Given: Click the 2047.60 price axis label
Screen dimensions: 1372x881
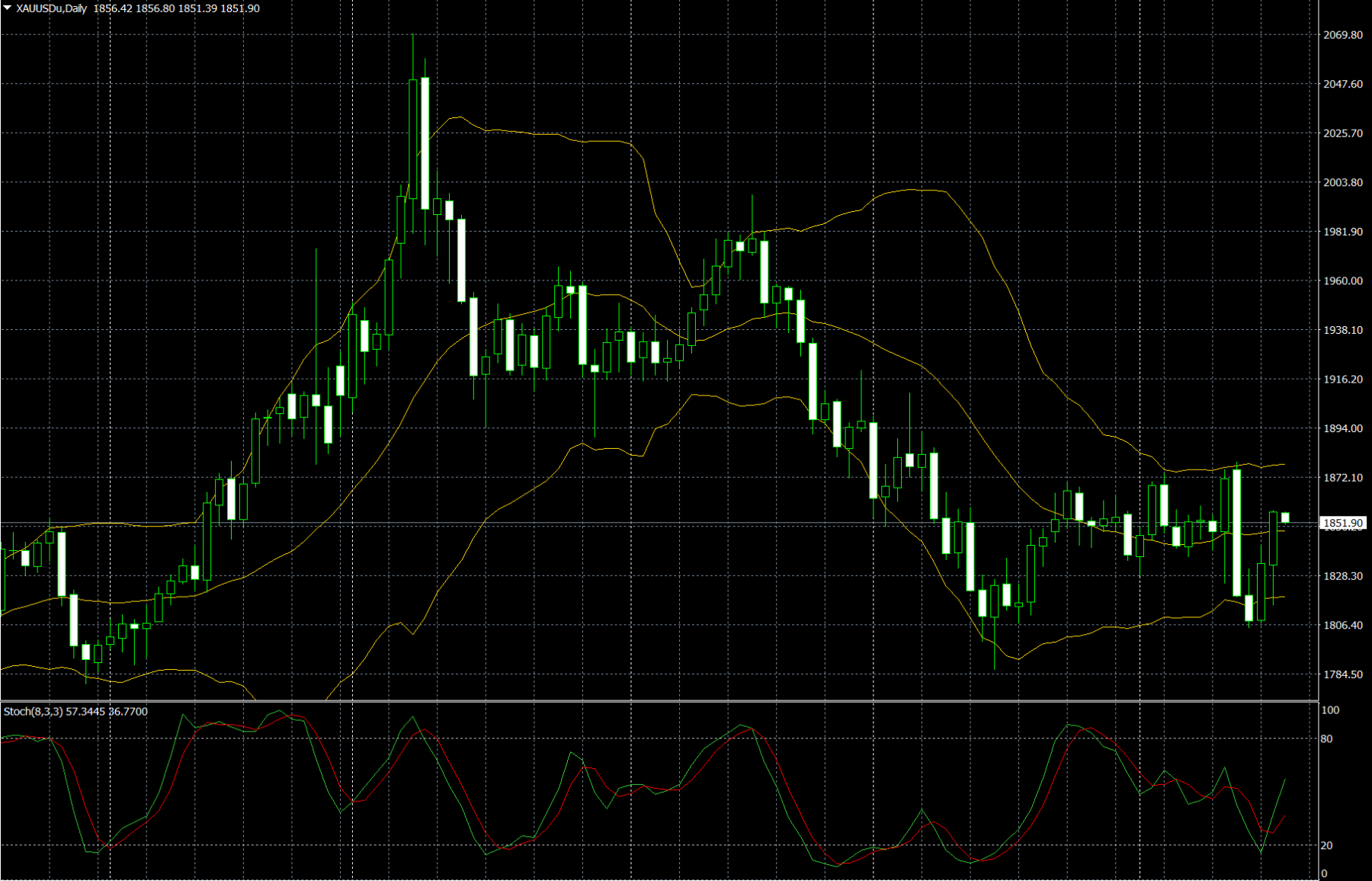Looking at the screenshot, I should [x=1343, y=84].
